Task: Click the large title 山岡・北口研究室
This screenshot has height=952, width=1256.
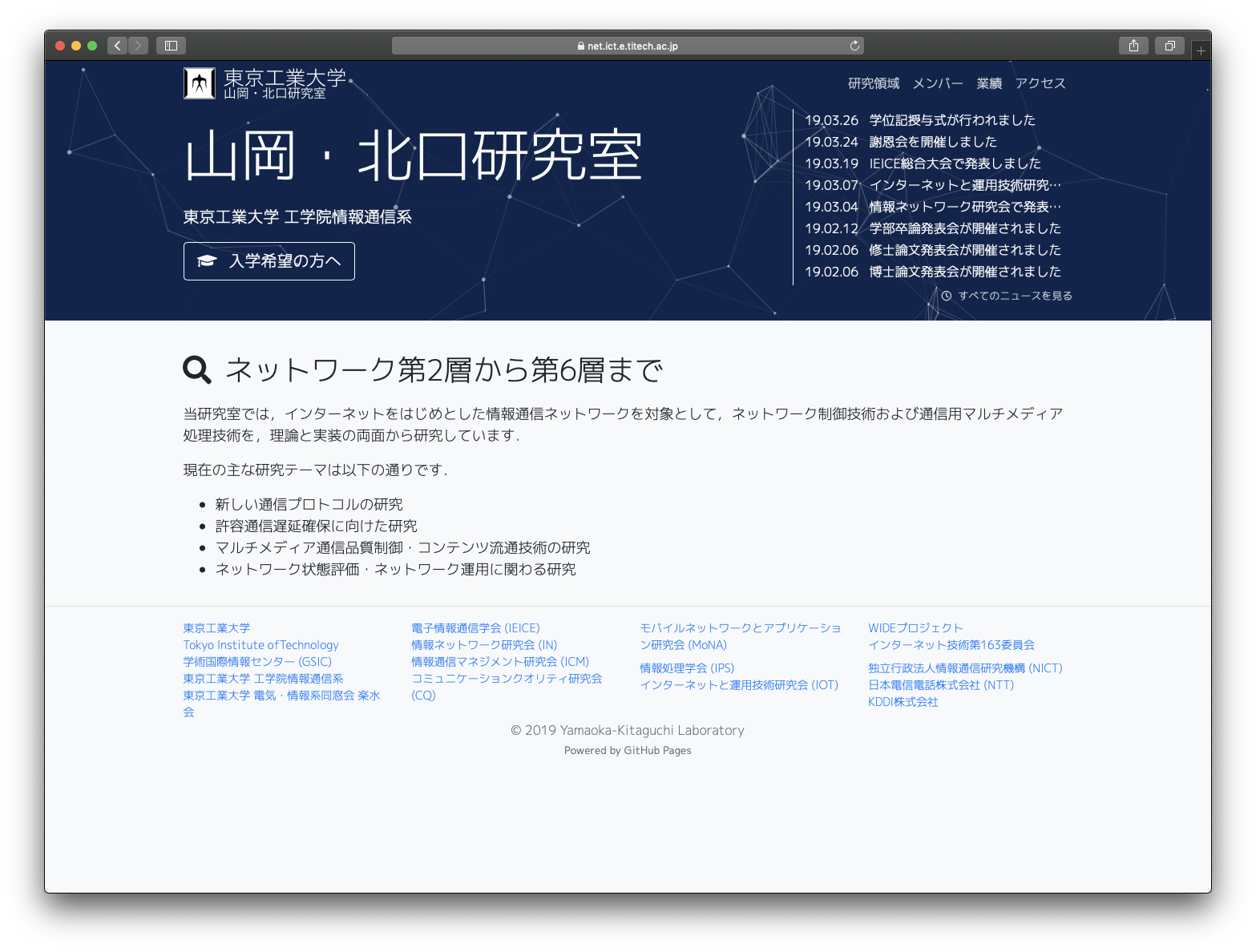Action: pyautogui.click(x=414, y=155)
